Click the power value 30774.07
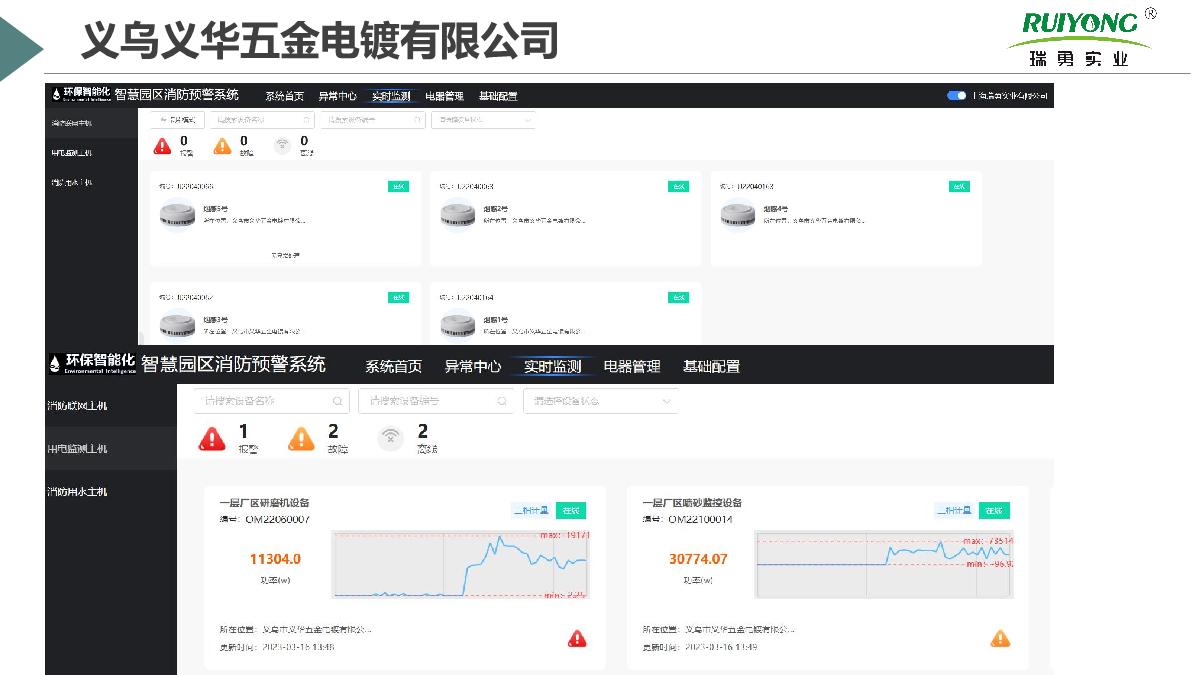This screenshot has width=1200, height=675. pos(698,559)
